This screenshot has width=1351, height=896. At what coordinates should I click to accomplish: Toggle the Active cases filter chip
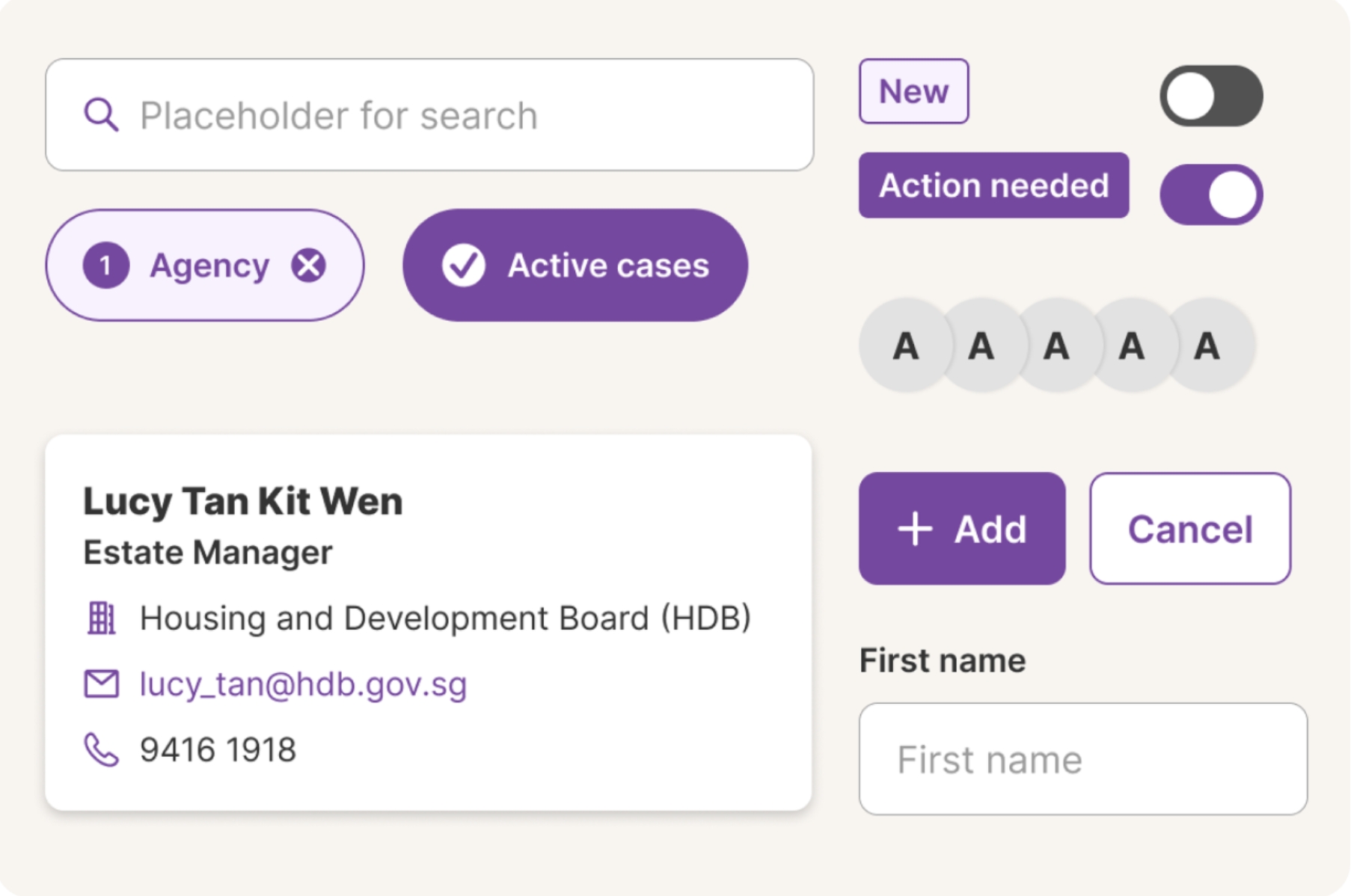click(575, 266)
